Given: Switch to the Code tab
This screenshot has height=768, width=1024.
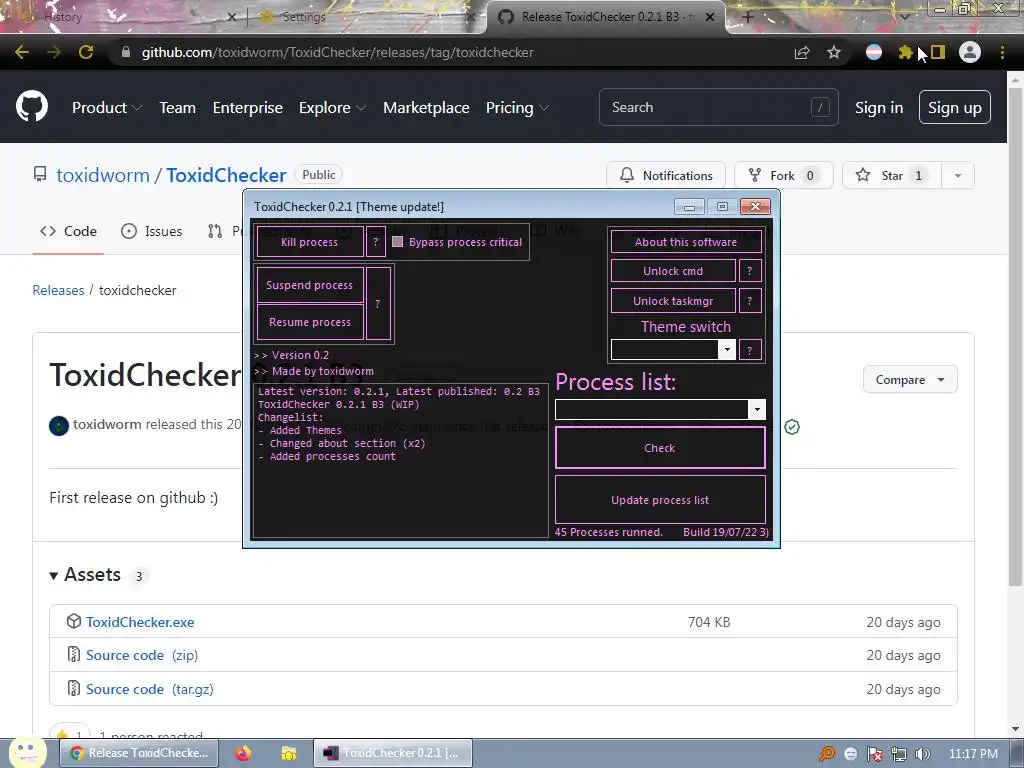Looking at the screenshot, I should [68, 231].
